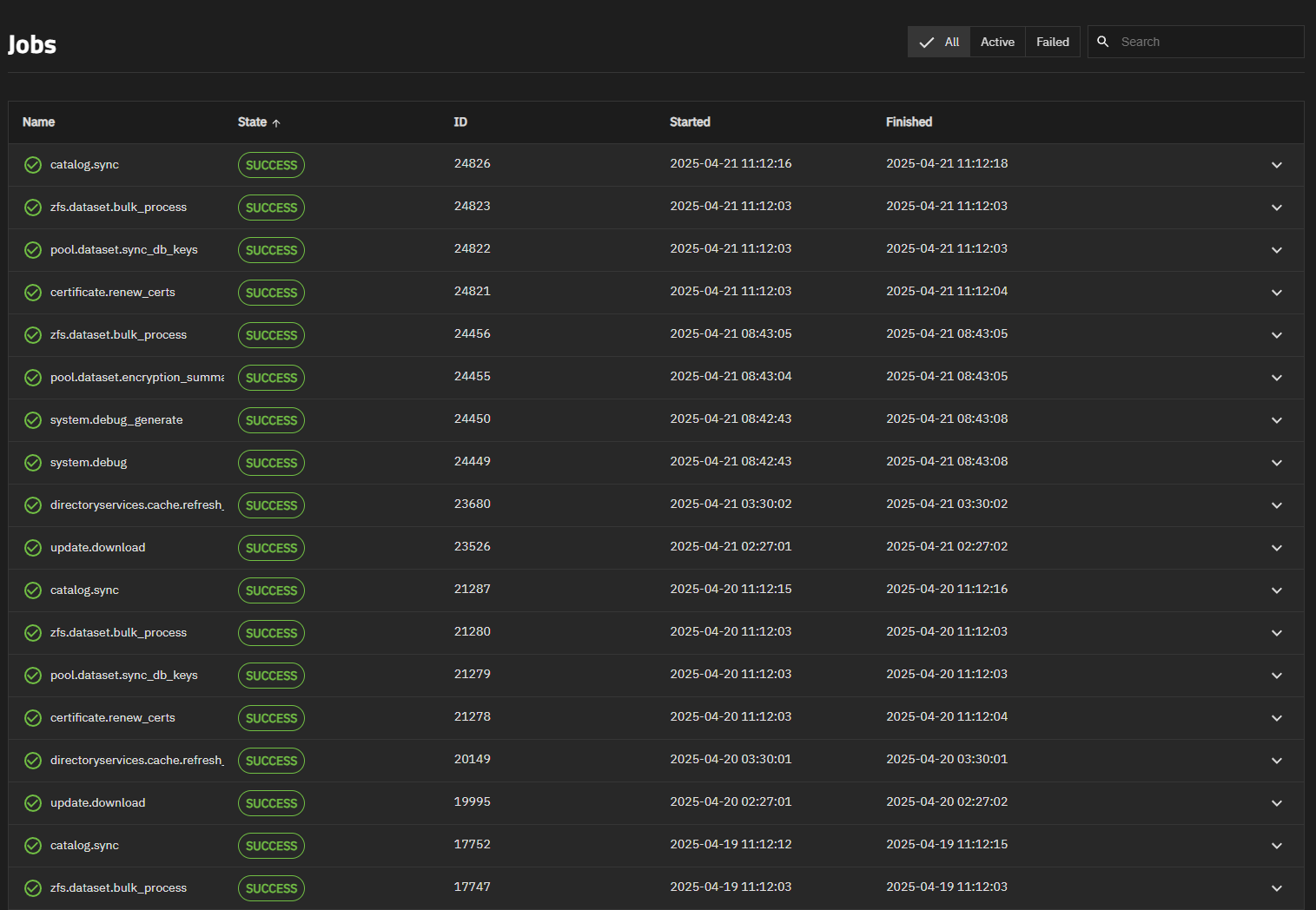Sort by the Name column header
Viewport: 1316px width, 910px height.
[x=38, y=122]
